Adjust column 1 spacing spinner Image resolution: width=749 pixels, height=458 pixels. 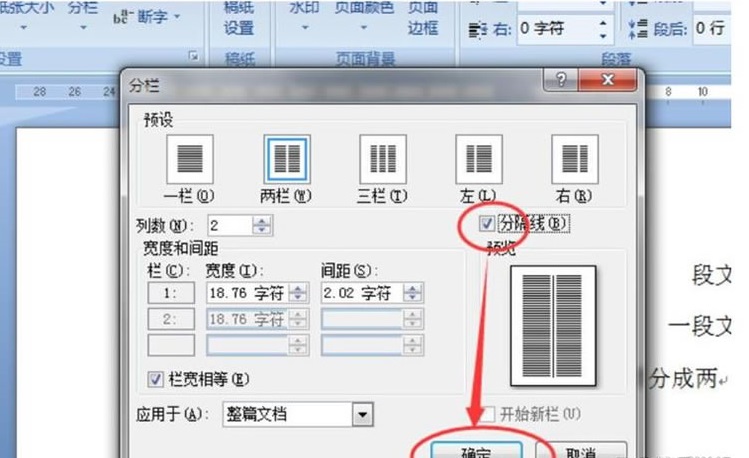(x=412, y=293)
